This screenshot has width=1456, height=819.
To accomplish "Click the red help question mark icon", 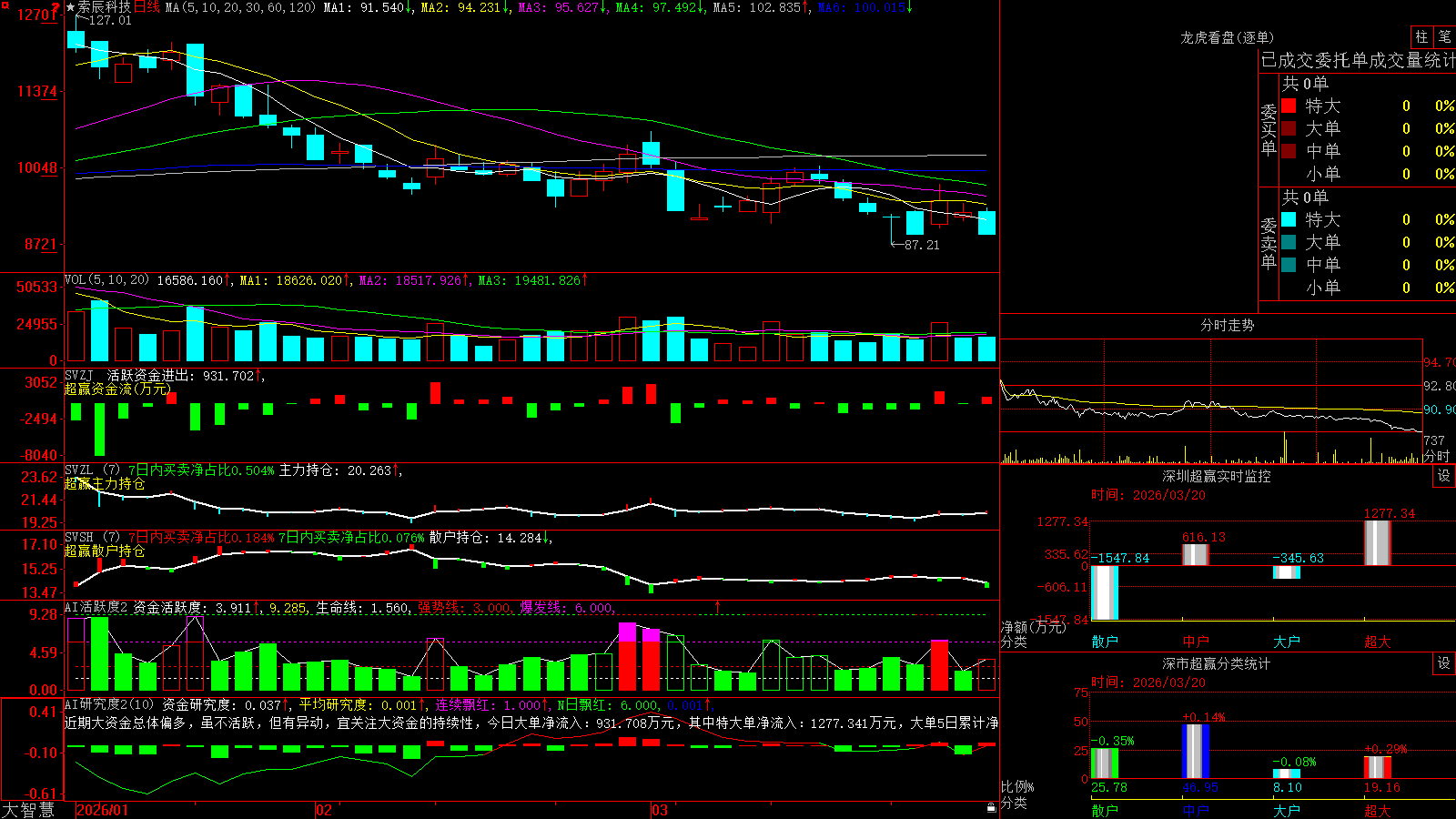I will pyautogui.click(x=56, y=7).
